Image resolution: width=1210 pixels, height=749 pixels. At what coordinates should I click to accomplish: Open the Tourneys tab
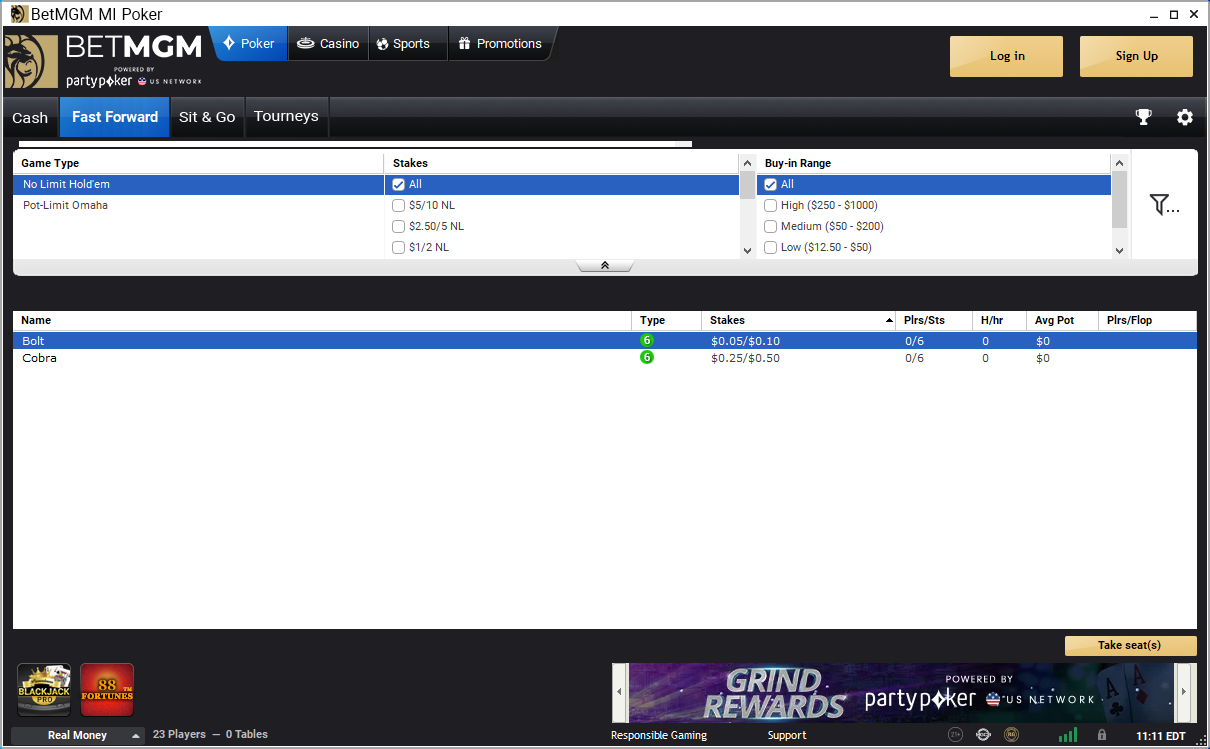tap(286, 117)
